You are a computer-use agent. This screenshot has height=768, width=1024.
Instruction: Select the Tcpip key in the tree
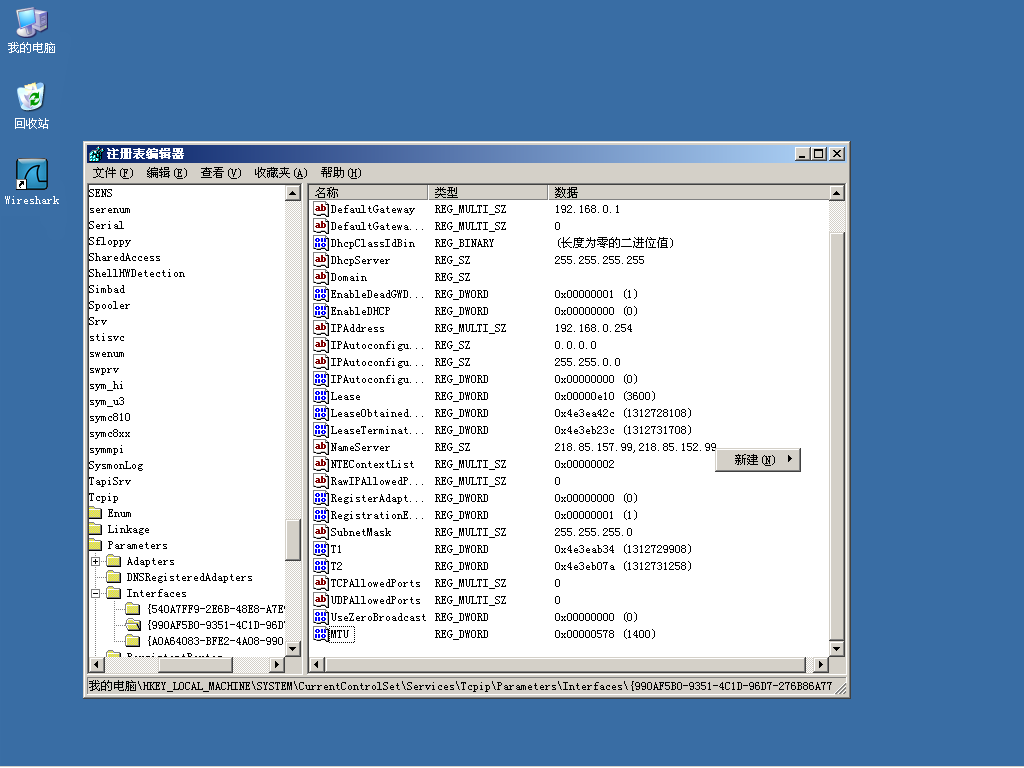coord(103,497)
